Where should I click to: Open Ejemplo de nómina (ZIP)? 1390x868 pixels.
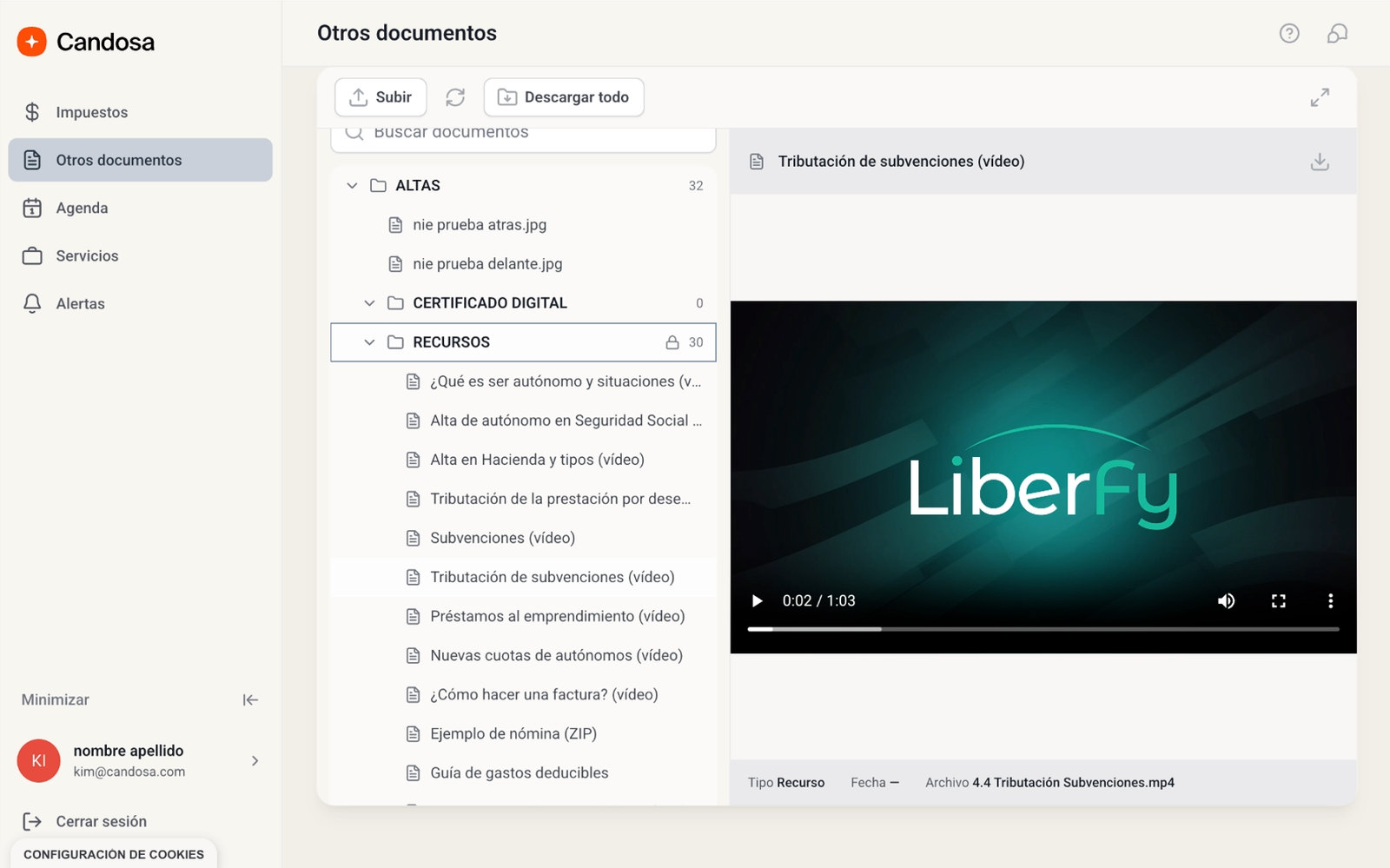[523, 732]
